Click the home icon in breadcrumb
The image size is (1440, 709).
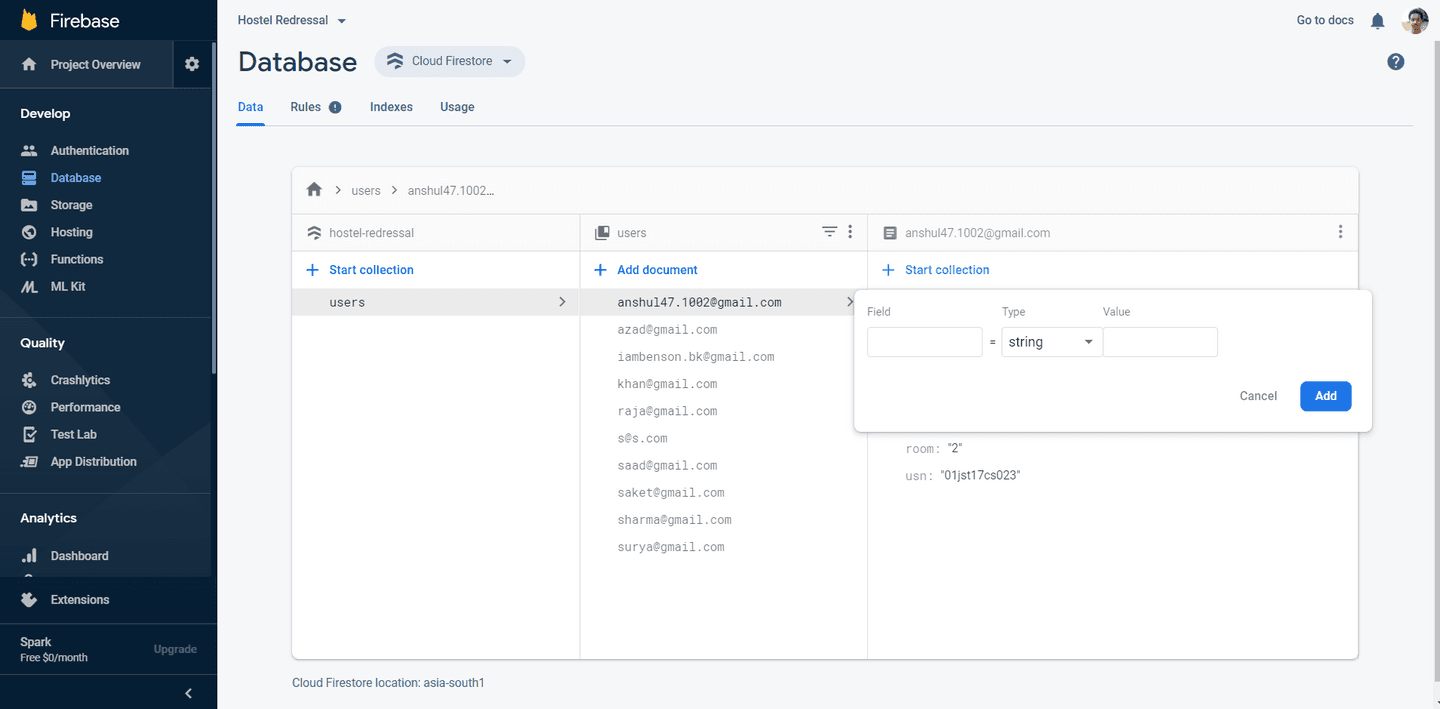[314, 190]
